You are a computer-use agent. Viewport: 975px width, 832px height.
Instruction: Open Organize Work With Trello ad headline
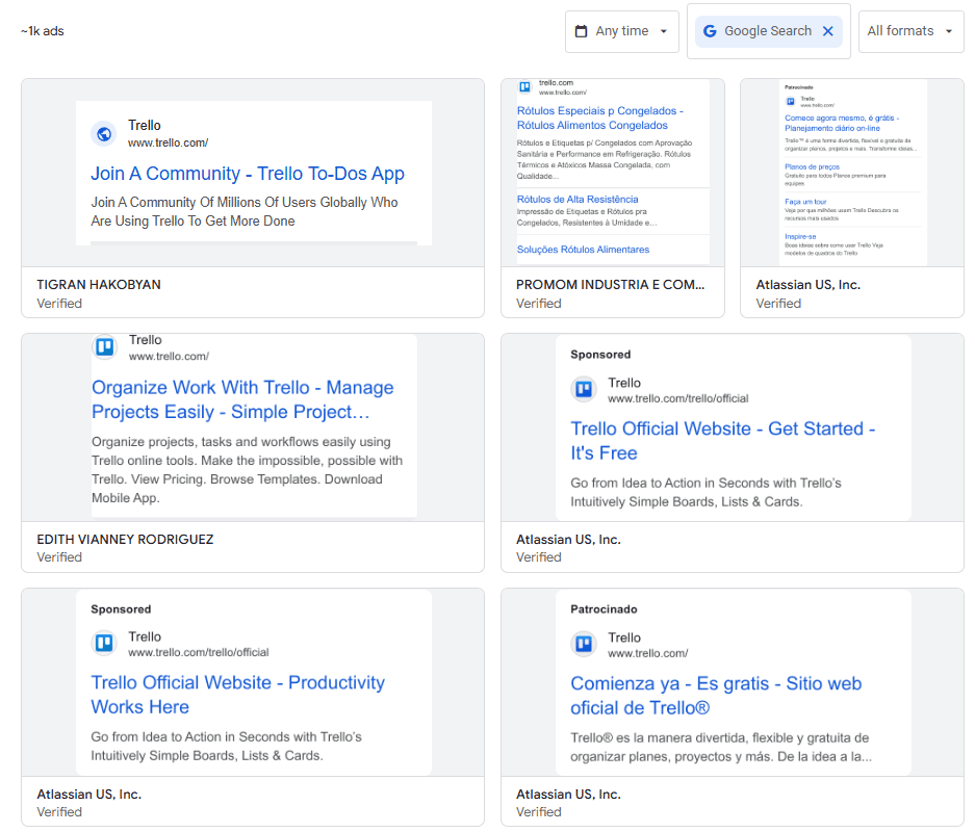pos(243,400)
